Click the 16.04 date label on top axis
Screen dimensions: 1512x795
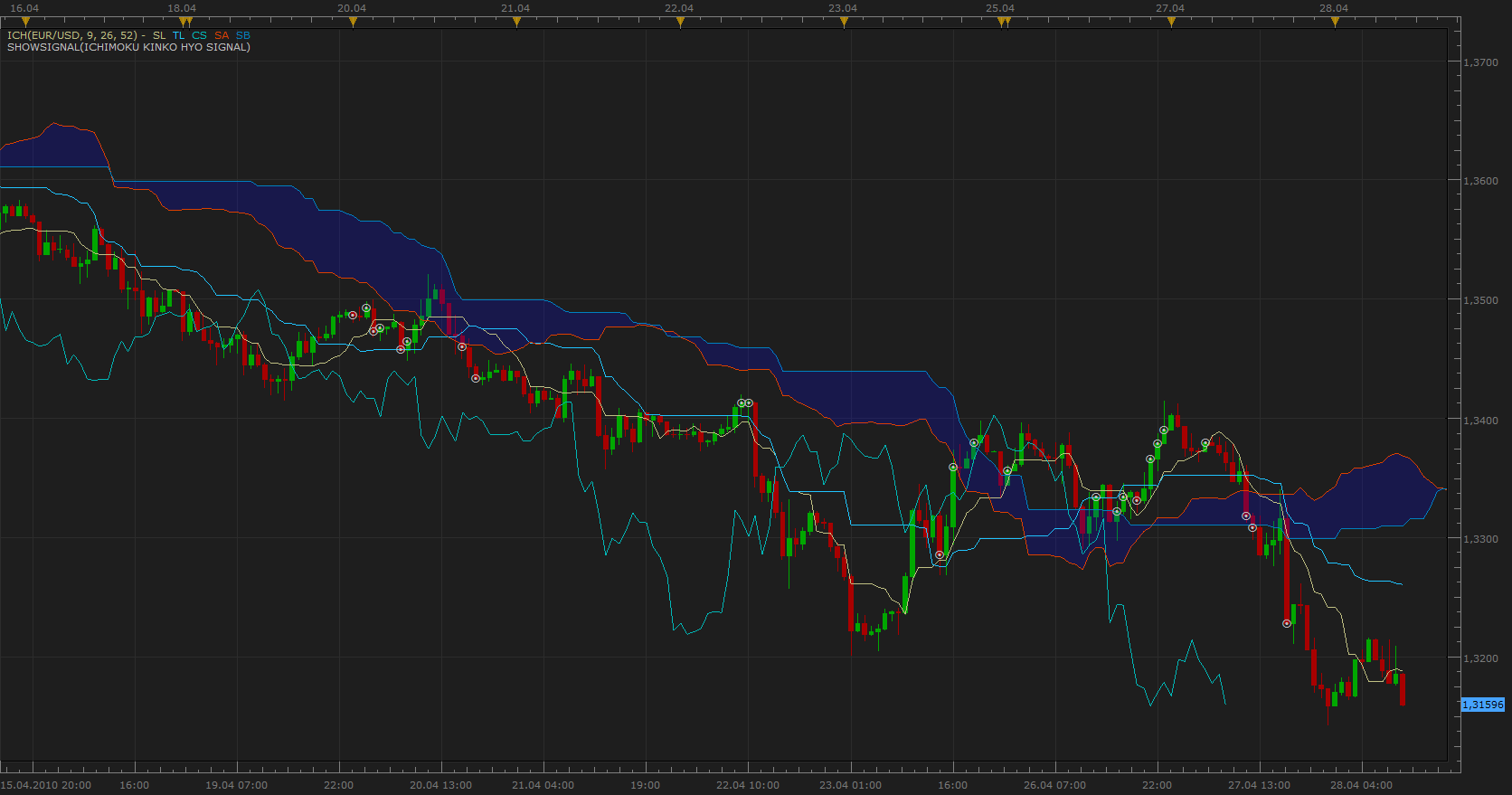point(24,8)
